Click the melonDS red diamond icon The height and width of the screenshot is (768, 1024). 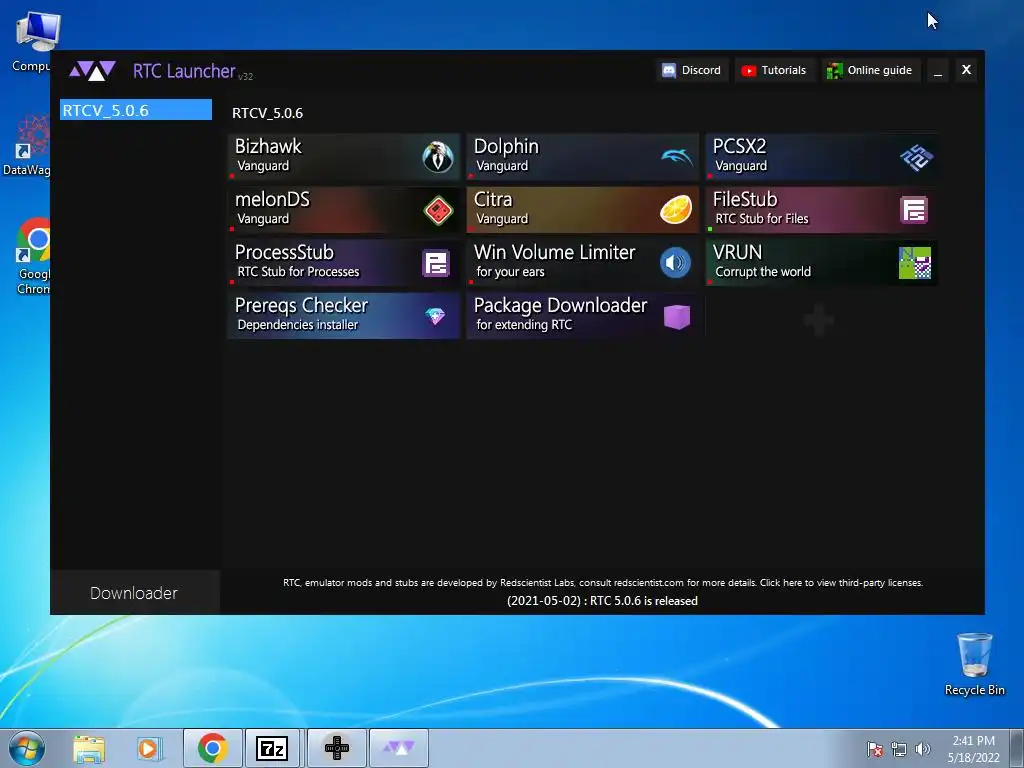point(438,210)
